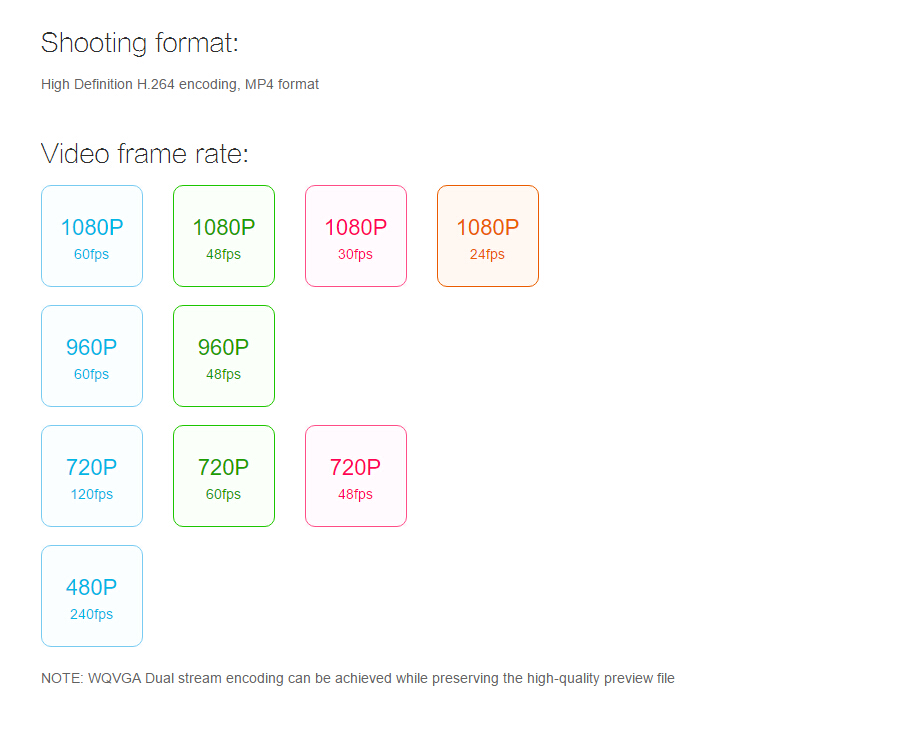The image size is (899, 729).
Task: Choose the green 720P 60fps tile
Action: [x=224, y=475]
